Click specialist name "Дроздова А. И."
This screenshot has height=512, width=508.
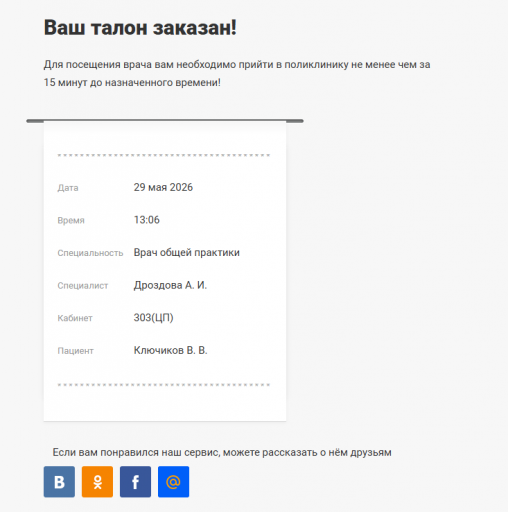170,285
